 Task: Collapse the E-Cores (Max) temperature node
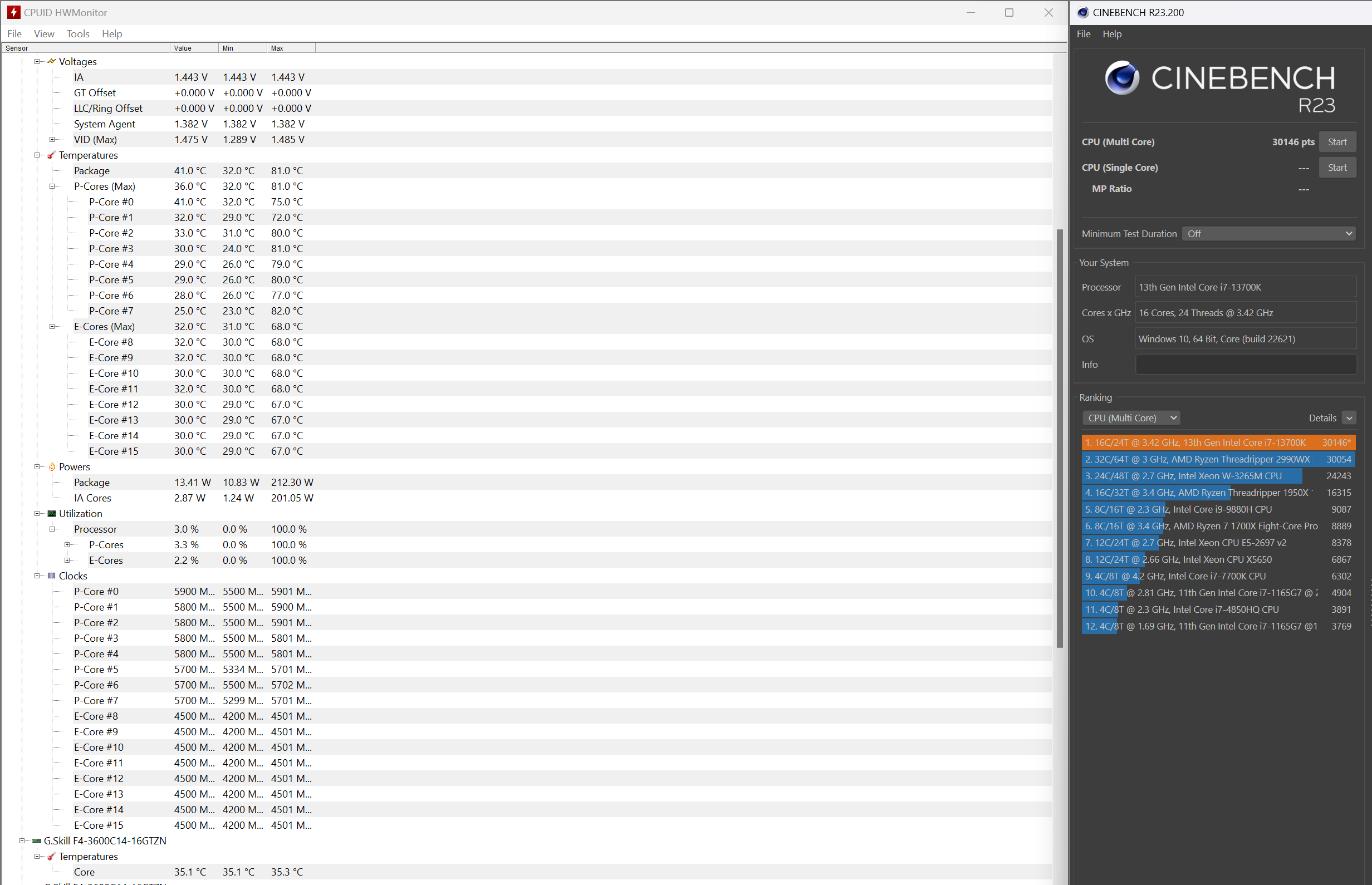[x=52, y=326]
